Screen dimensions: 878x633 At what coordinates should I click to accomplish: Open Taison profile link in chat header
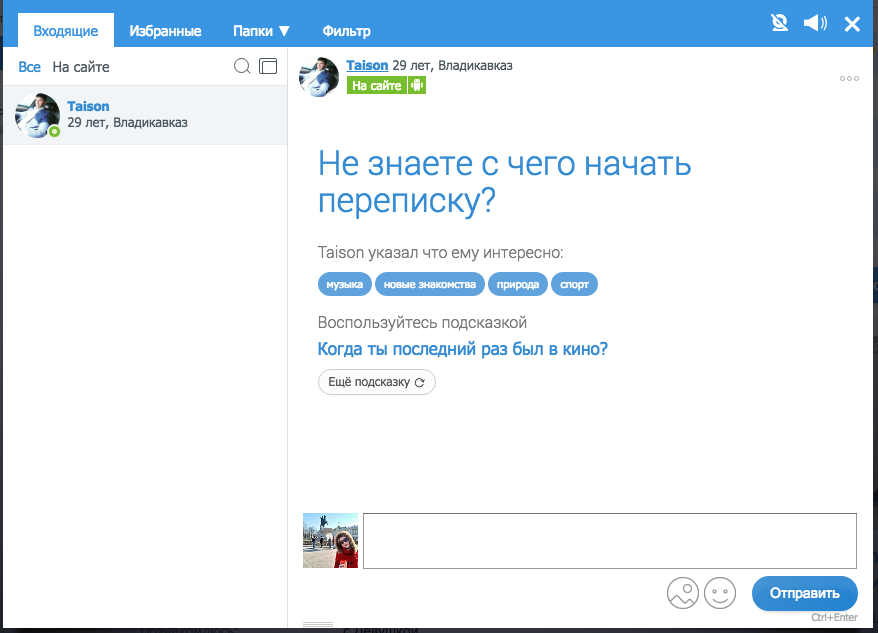click(x=367, y=66)
